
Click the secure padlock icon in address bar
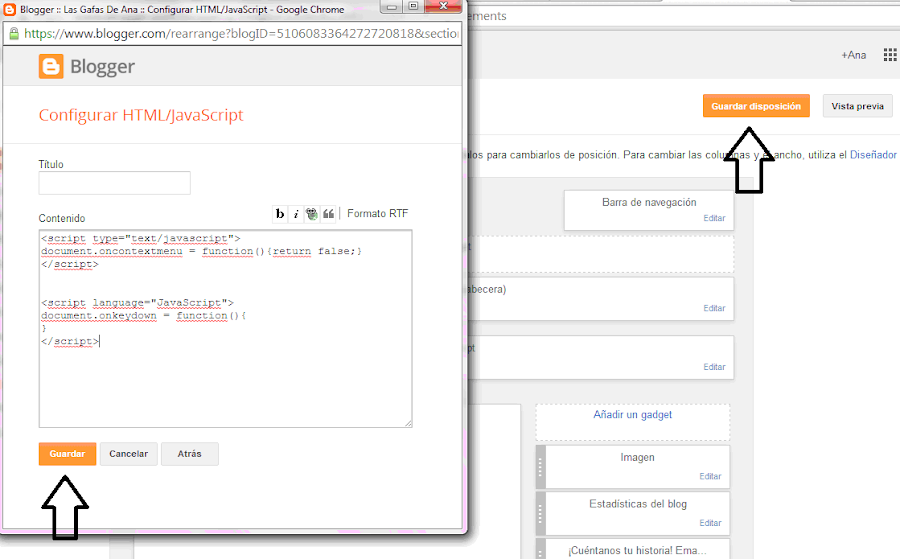pos(14,34)
